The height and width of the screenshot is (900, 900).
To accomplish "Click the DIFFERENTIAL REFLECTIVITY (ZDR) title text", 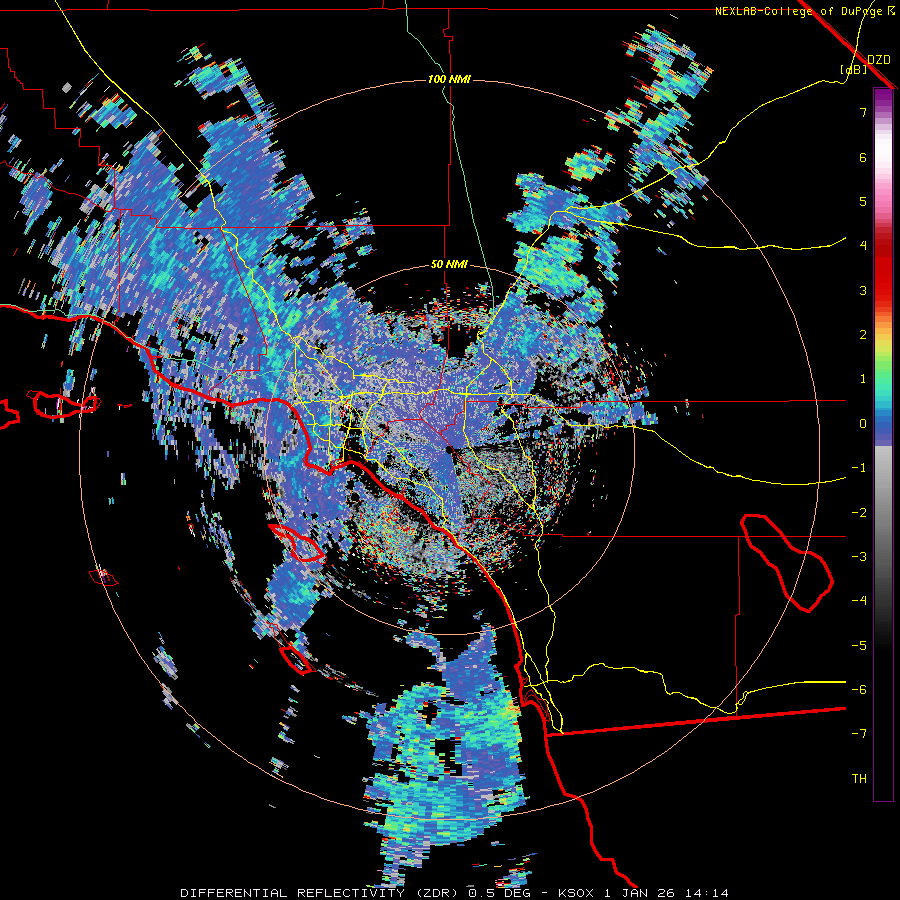I will click(x=321, y=893).
